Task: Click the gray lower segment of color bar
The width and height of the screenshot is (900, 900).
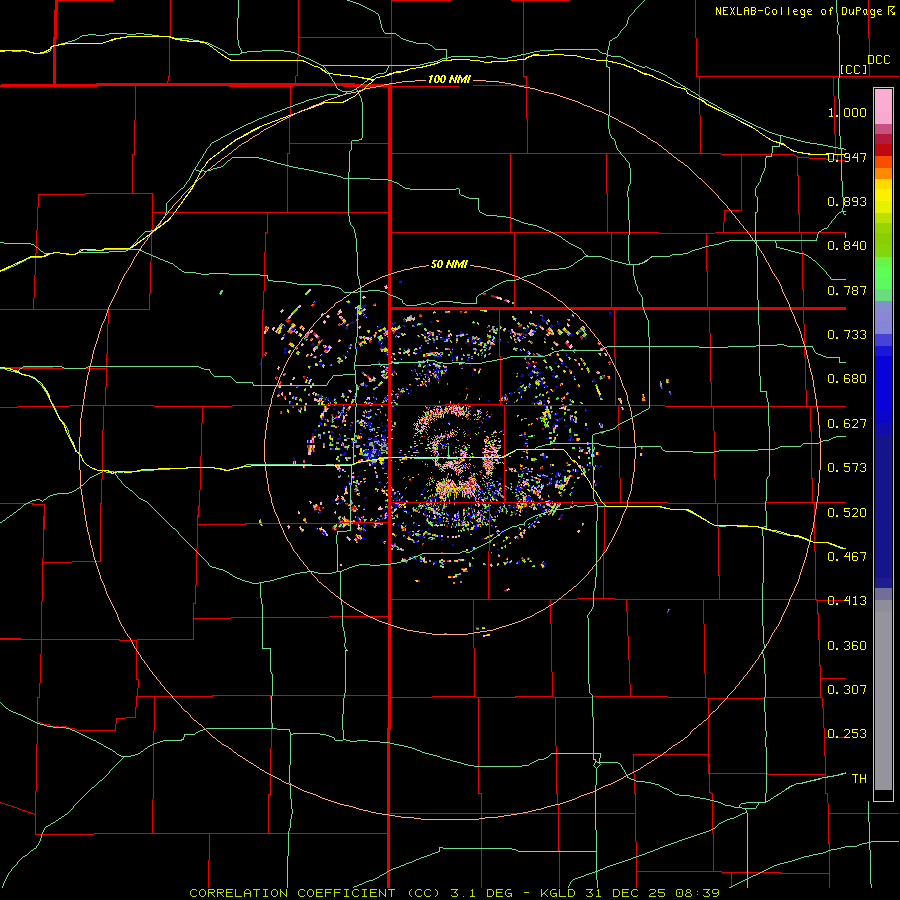Action: pyautogui.click(x=883, y=695)
